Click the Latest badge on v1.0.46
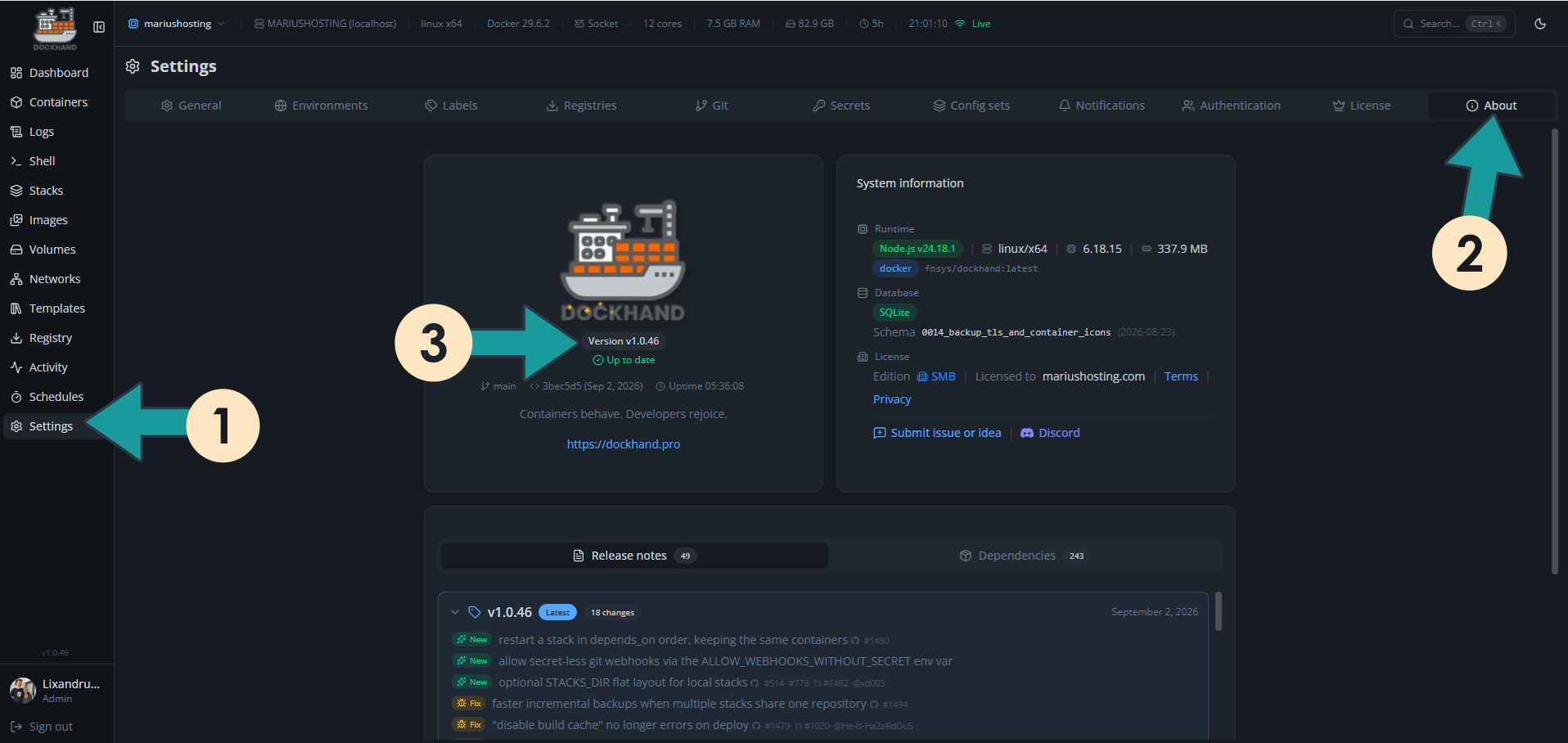 [x=557, y=612]
